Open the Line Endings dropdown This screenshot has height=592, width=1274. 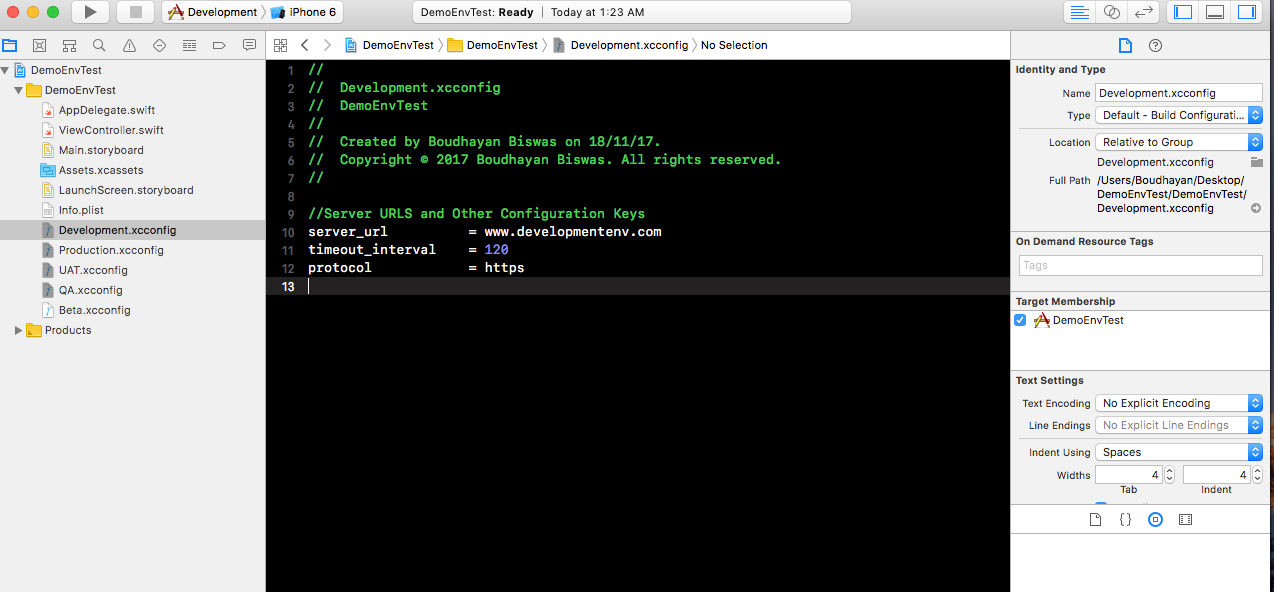tap(1179, 425)
